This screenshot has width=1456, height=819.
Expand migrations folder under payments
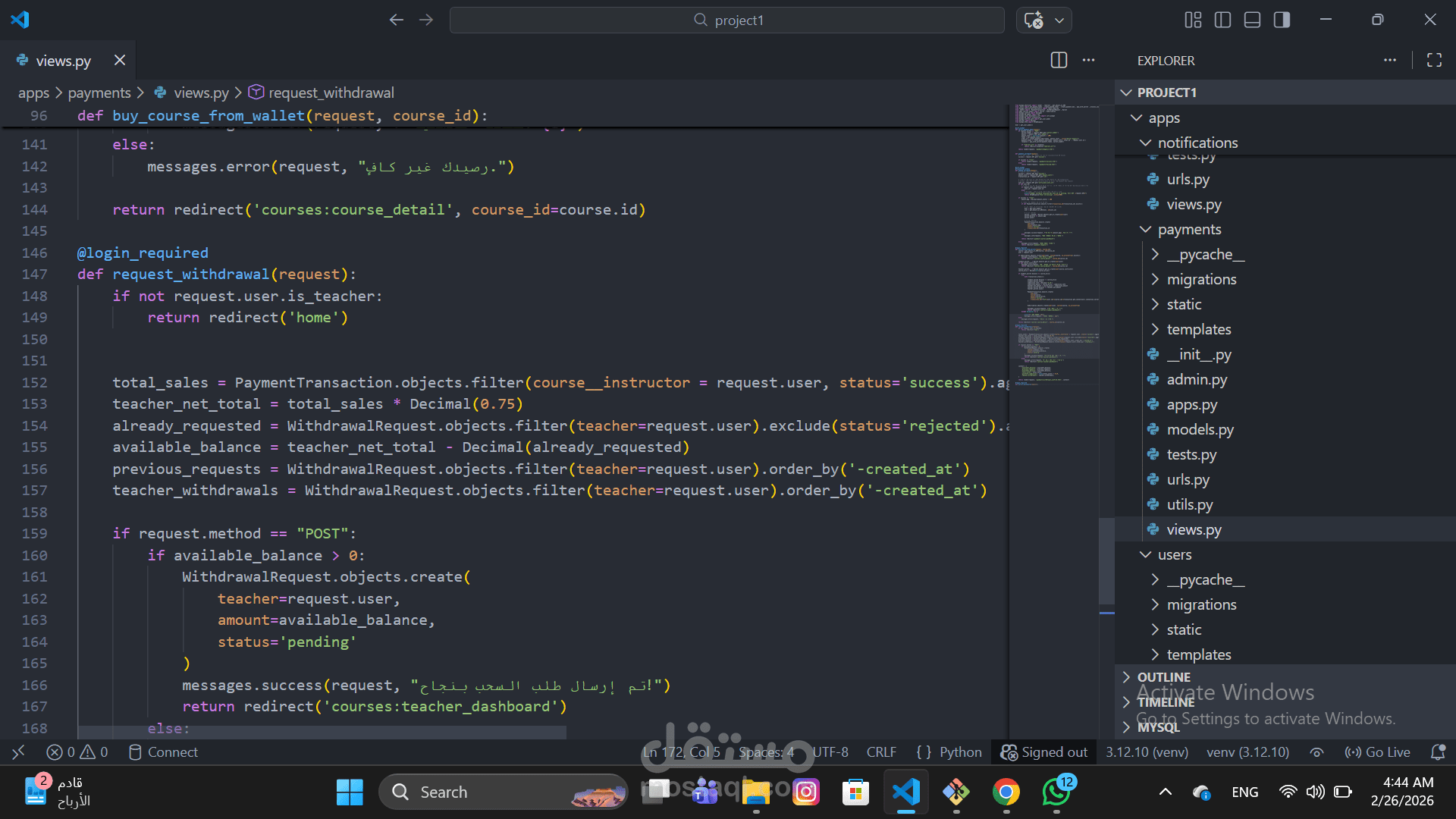click(1201, 279)
